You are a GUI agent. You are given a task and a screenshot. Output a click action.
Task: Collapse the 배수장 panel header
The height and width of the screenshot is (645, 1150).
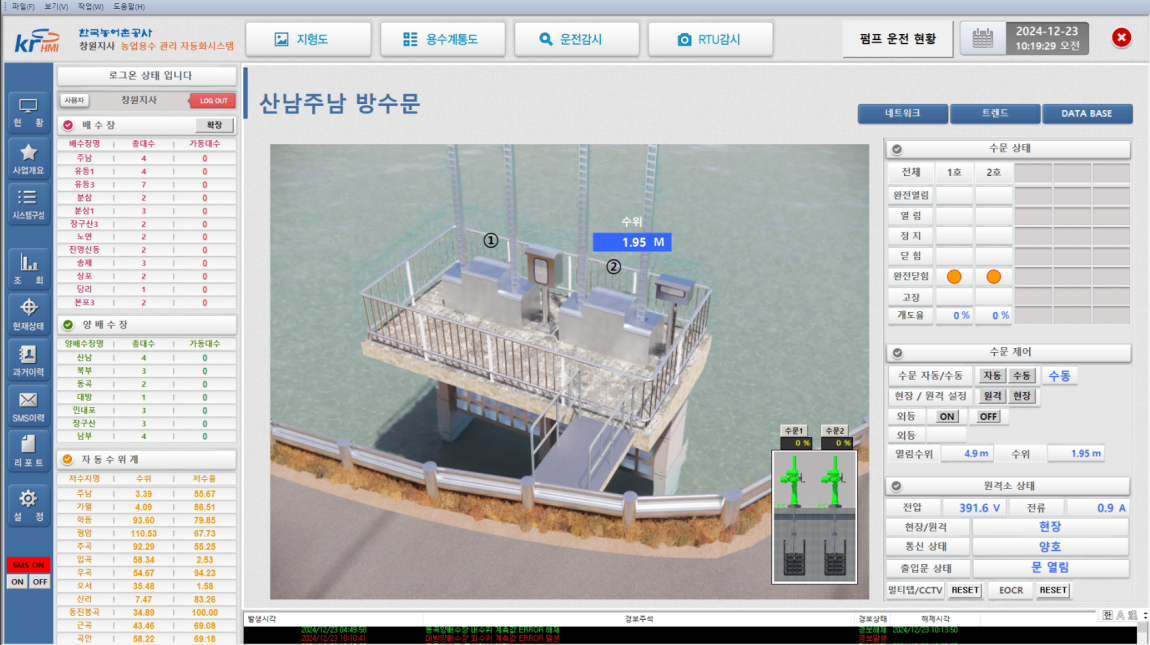[68, 125]
